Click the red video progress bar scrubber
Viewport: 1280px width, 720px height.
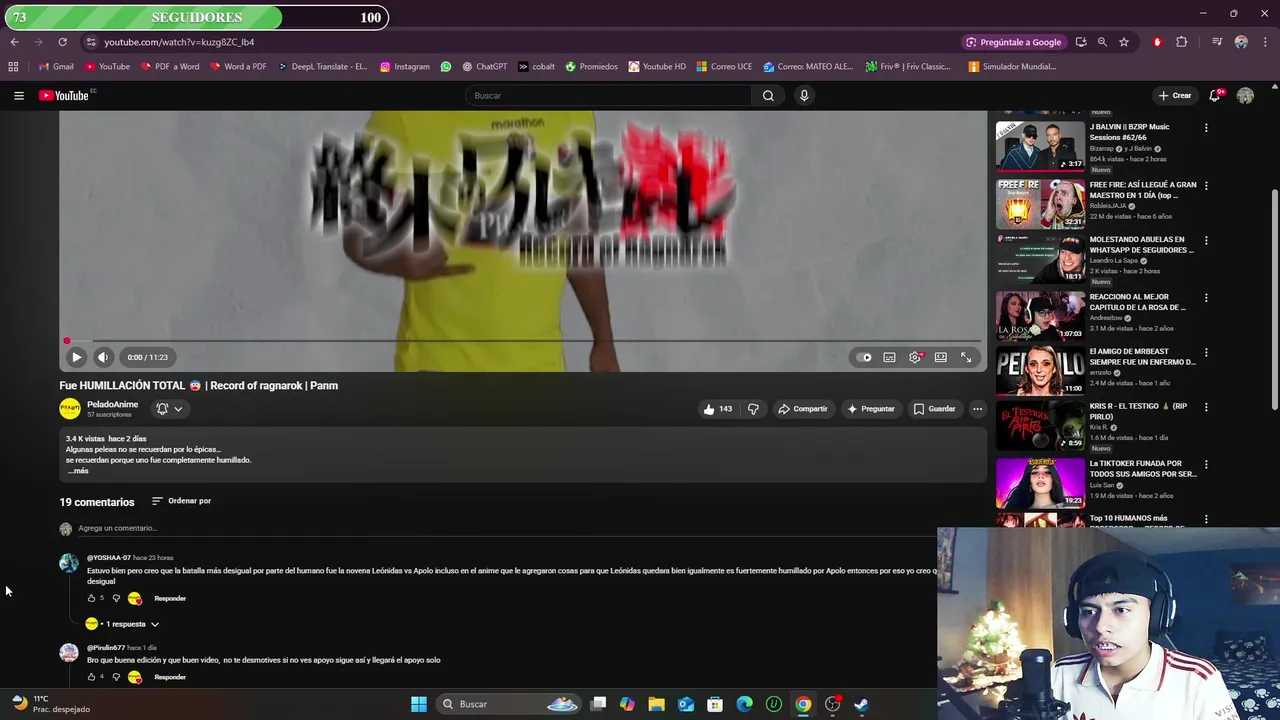67,341
